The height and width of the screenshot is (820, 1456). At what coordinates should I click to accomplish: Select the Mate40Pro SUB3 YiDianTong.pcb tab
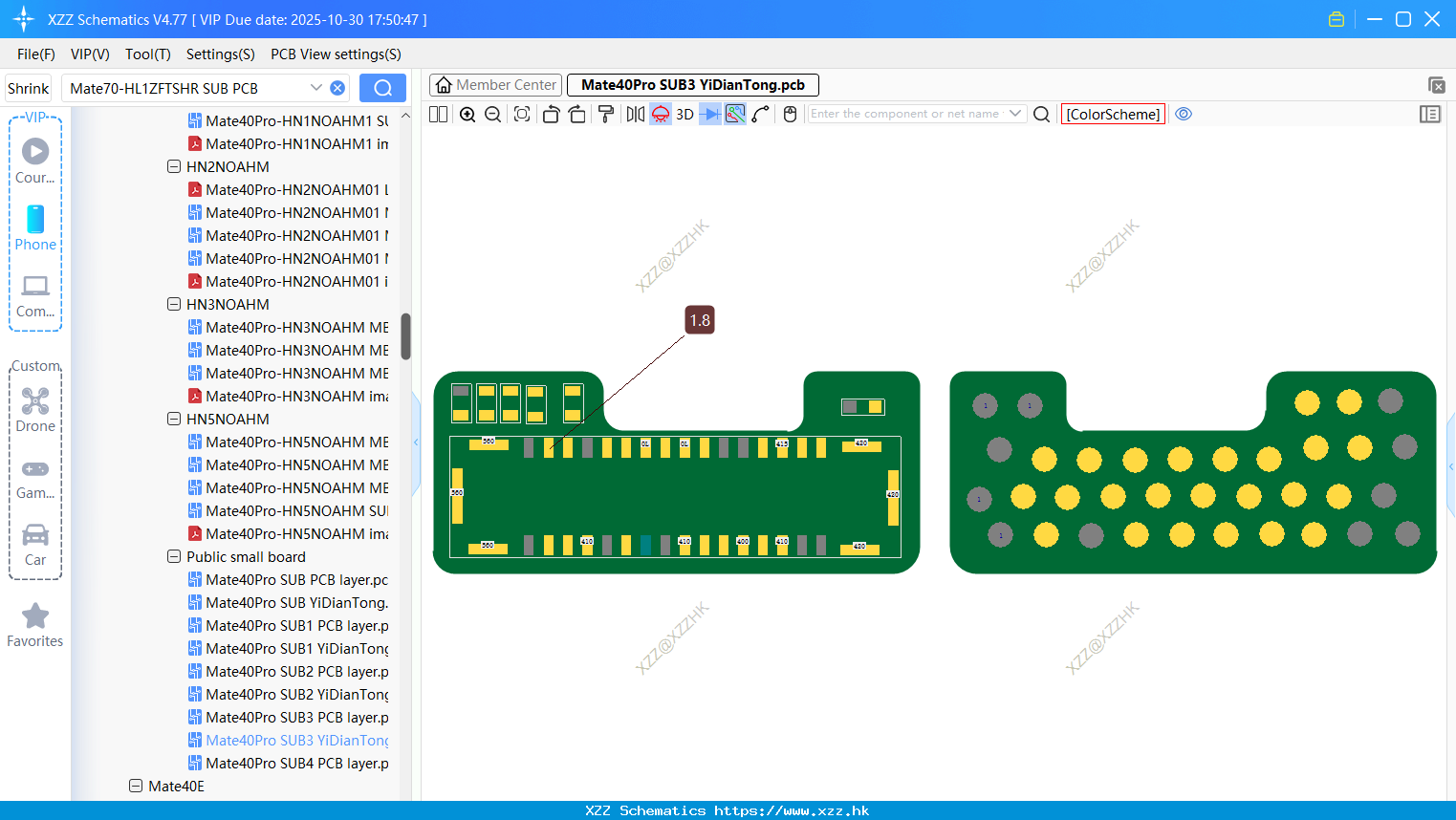pyautogui.click(x=693, y=85)
